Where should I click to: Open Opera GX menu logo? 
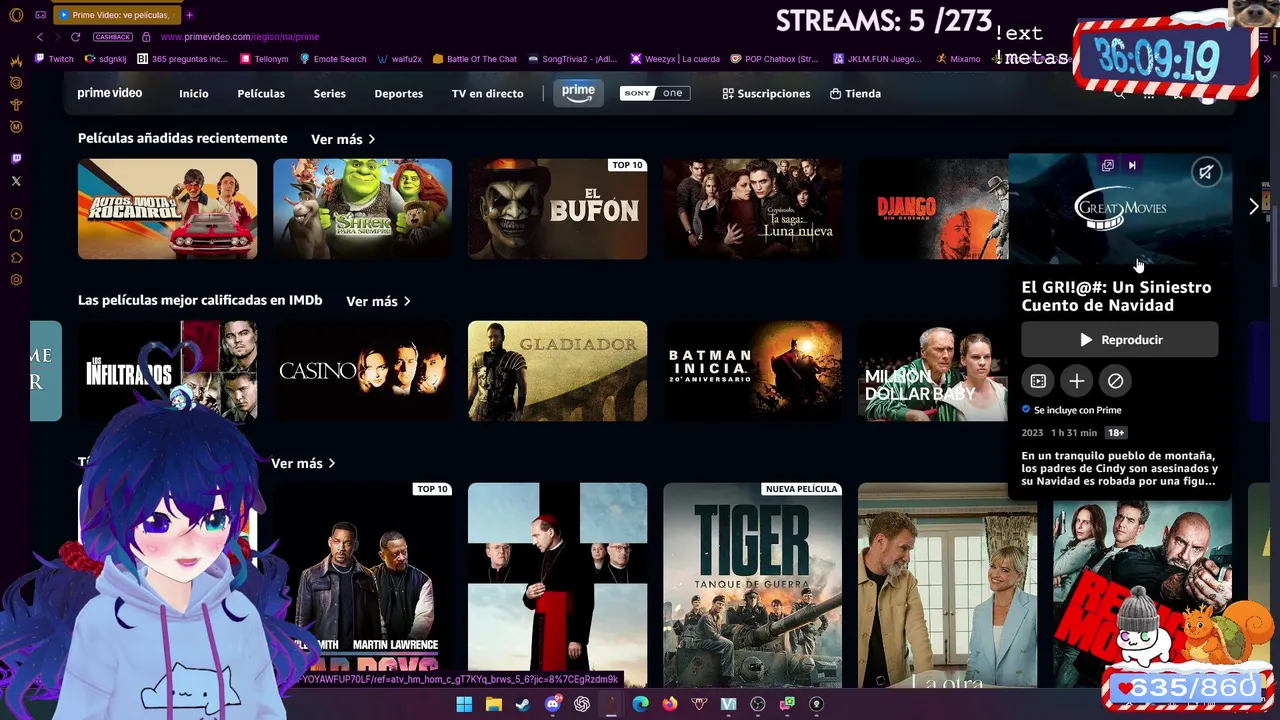(16, 15)
